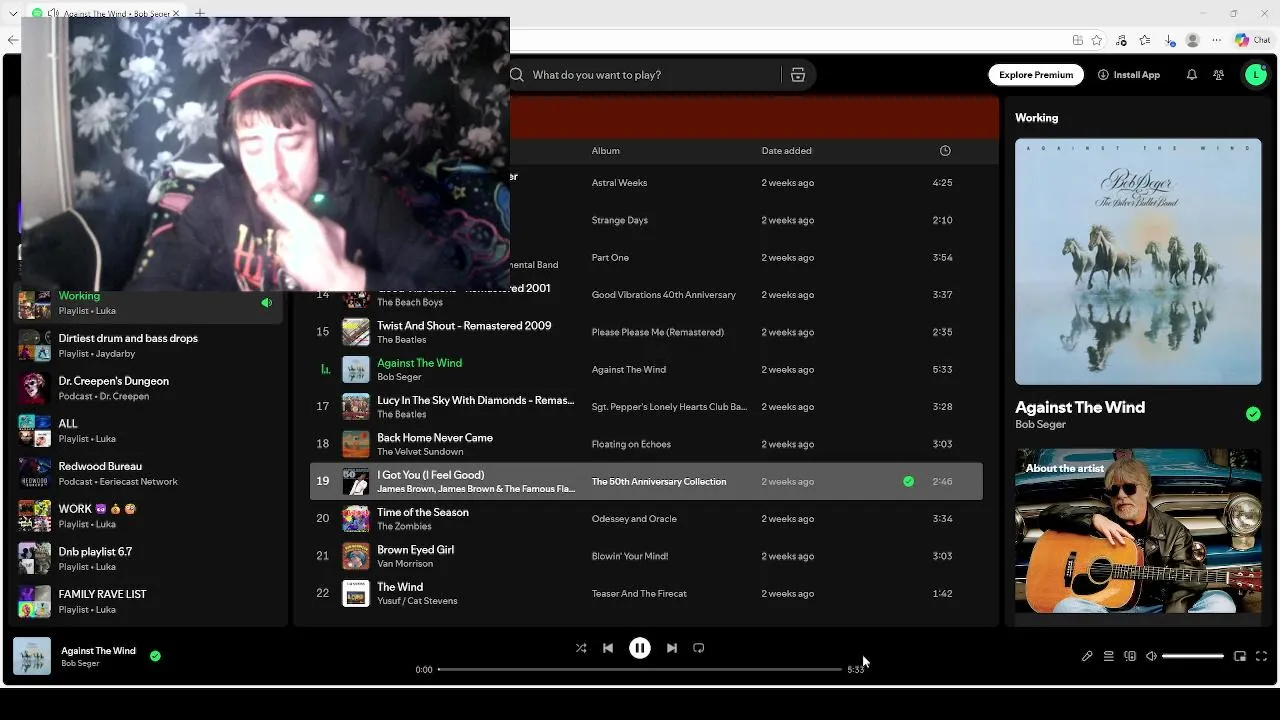
Task: Click the Explore Premium button
Action: [x=1036, y=75]
